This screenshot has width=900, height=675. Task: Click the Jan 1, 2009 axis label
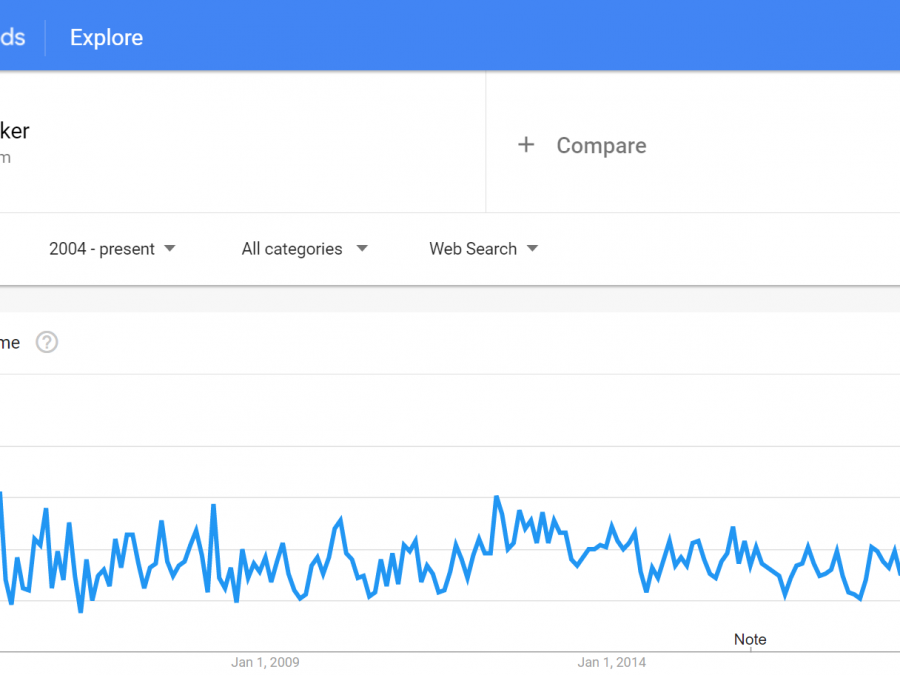pos(265,662)
